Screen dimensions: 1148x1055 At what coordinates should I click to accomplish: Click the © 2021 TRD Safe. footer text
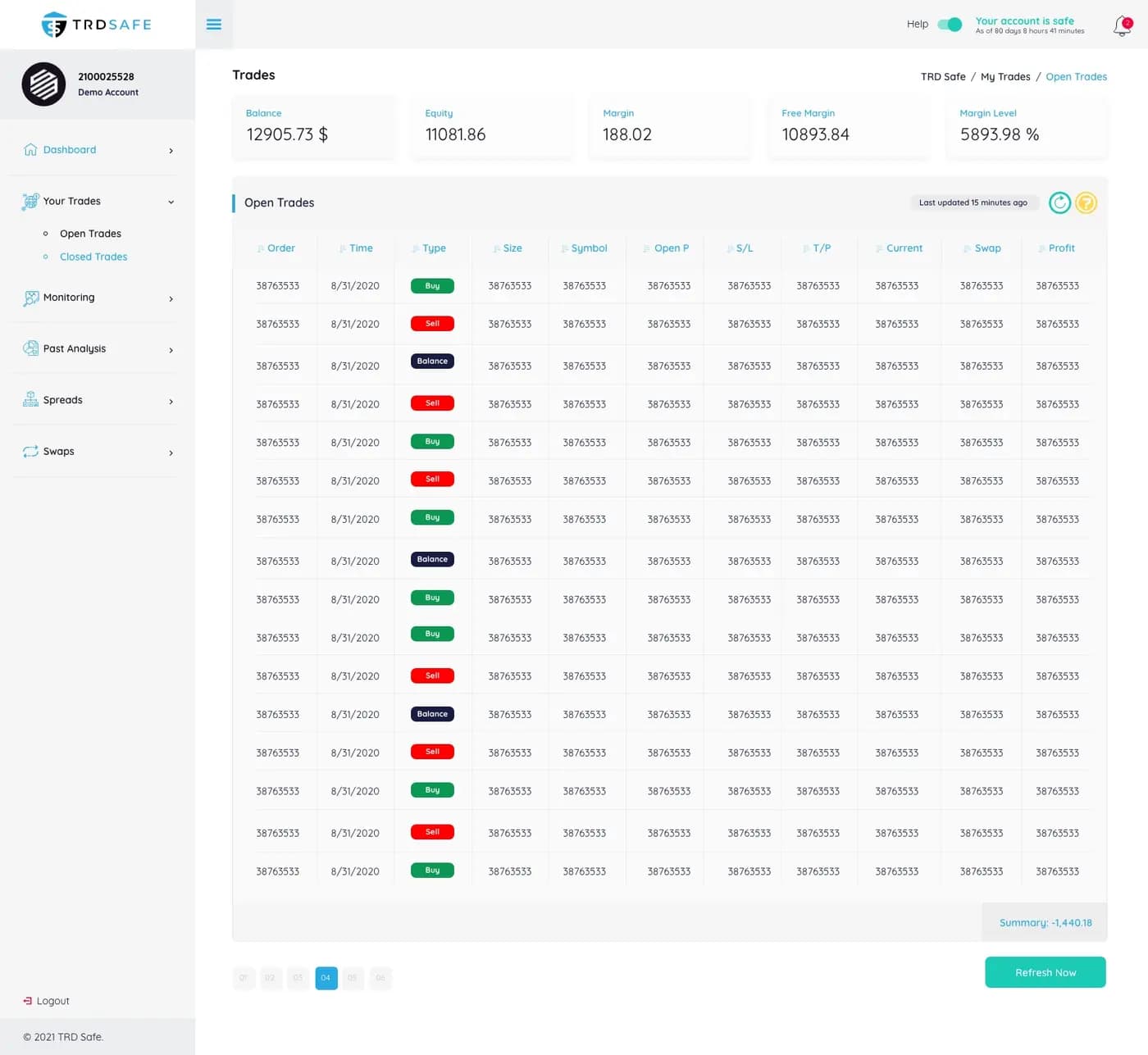pyautogui.click(x=63, y=1037)
